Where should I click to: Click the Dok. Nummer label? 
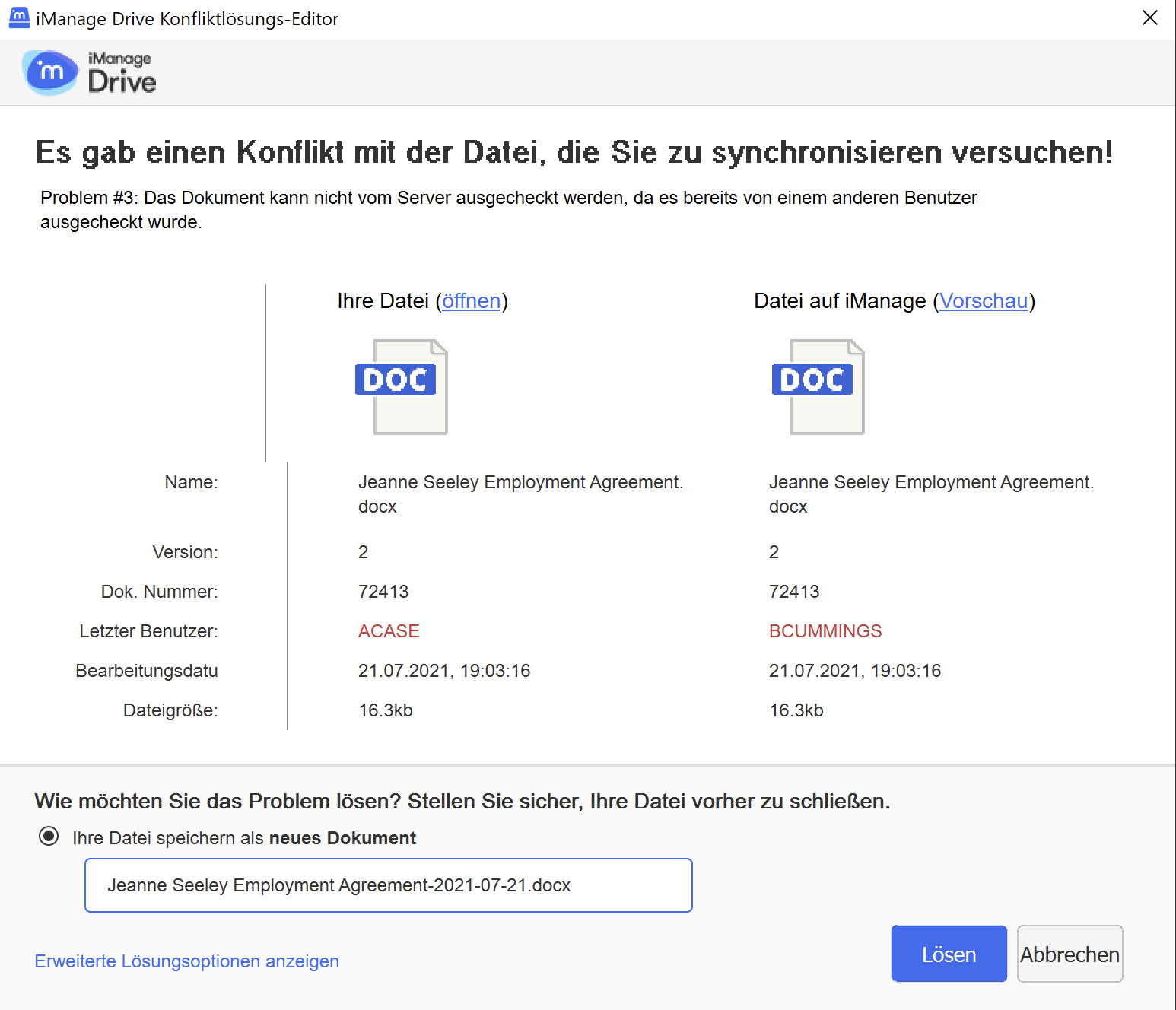click(160, 592)
